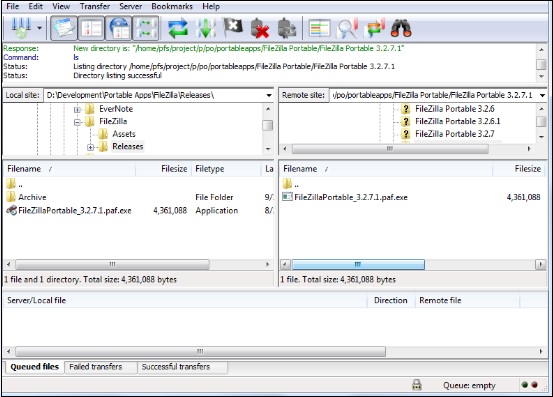Toggle processing of the transfer queue
Image resolution: width=553 pixels, height=397 pixels.
click(206, 28)
